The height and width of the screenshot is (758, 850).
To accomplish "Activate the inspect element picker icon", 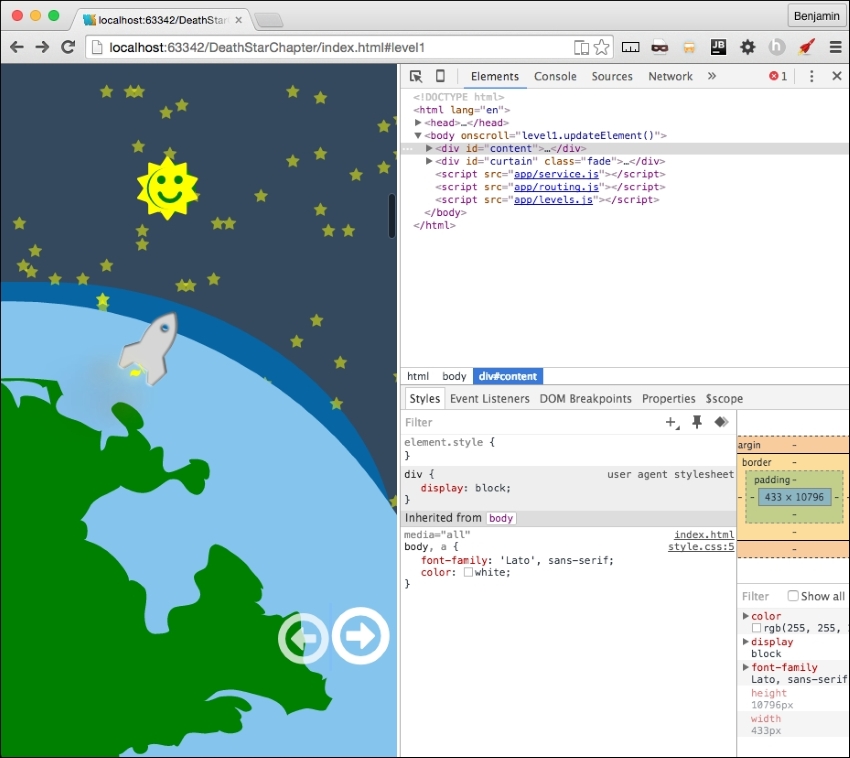I will tap(416, 76).
